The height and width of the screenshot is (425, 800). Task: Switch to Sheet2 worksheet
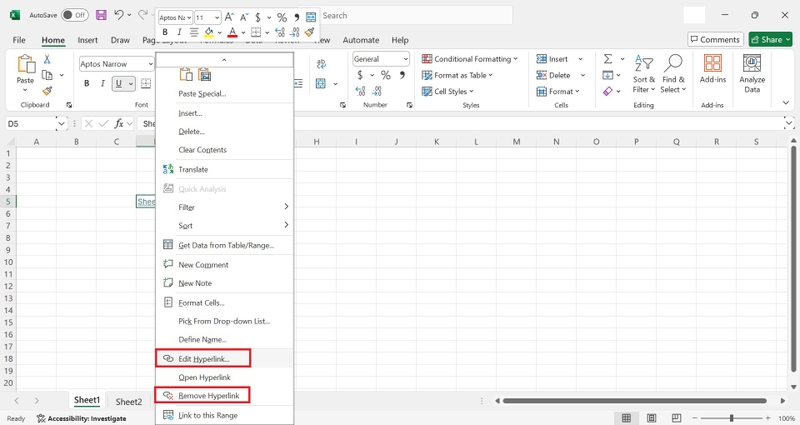tap(129, 402)
